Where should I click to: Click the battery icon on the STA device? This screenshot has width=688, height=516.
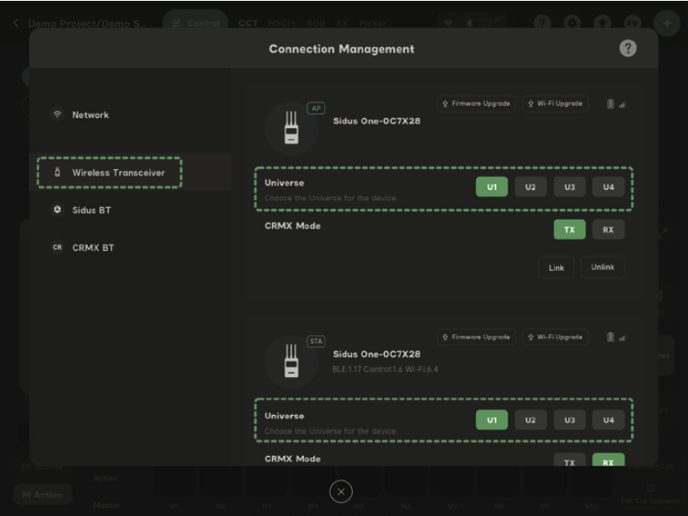[x=610, y=337]
